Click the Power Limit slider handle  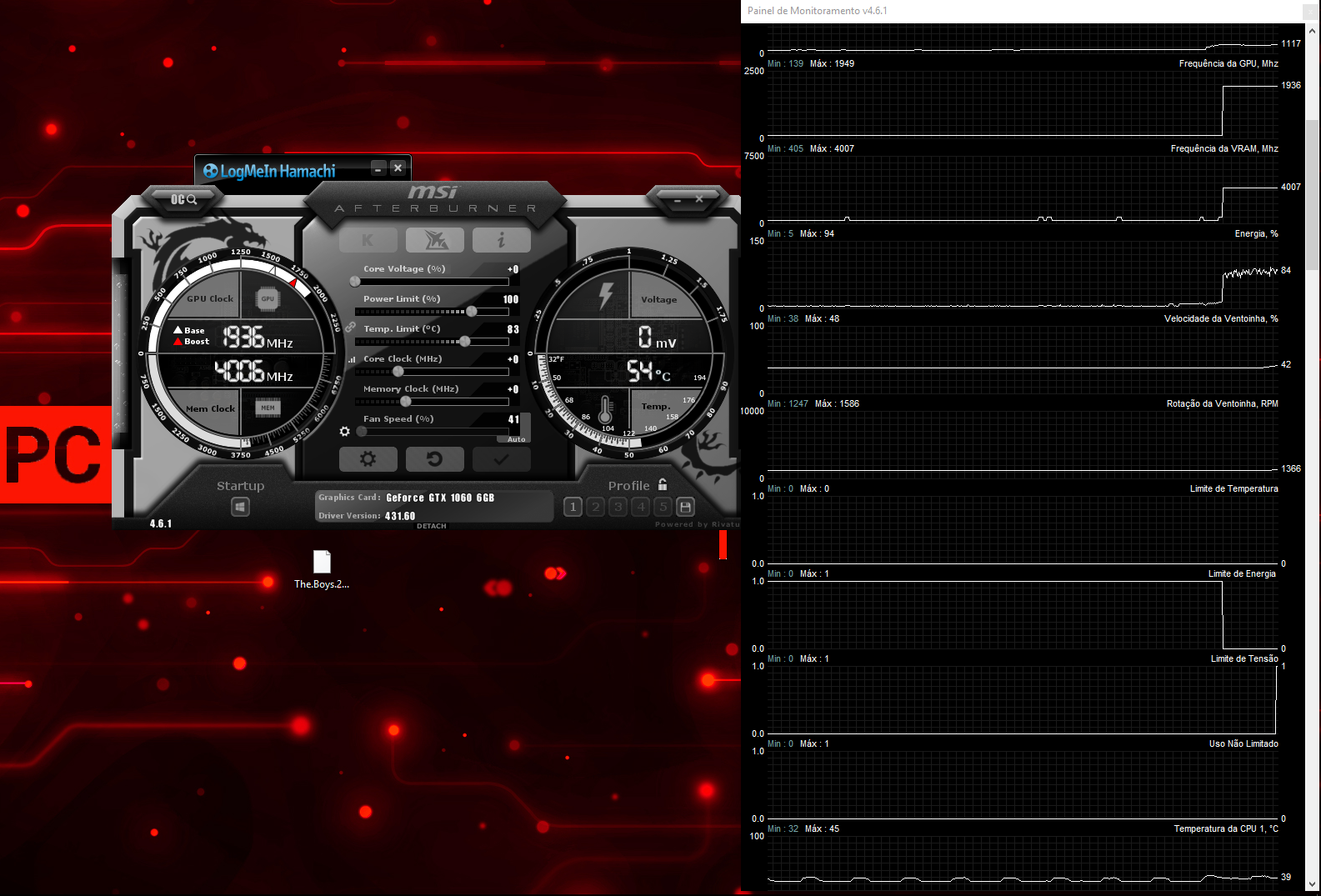tap(472, 311)
